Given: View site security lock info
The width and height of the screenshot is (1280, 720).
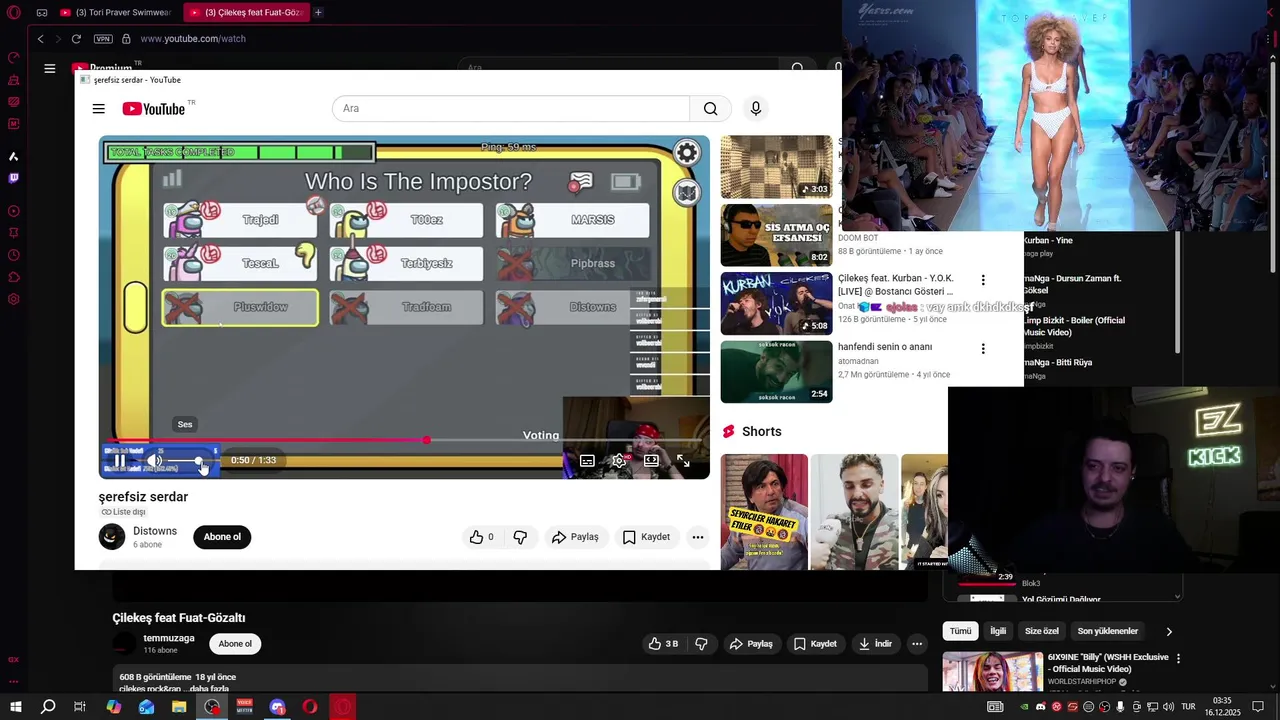Looking at the screenshot, I should tap(126, 39).
